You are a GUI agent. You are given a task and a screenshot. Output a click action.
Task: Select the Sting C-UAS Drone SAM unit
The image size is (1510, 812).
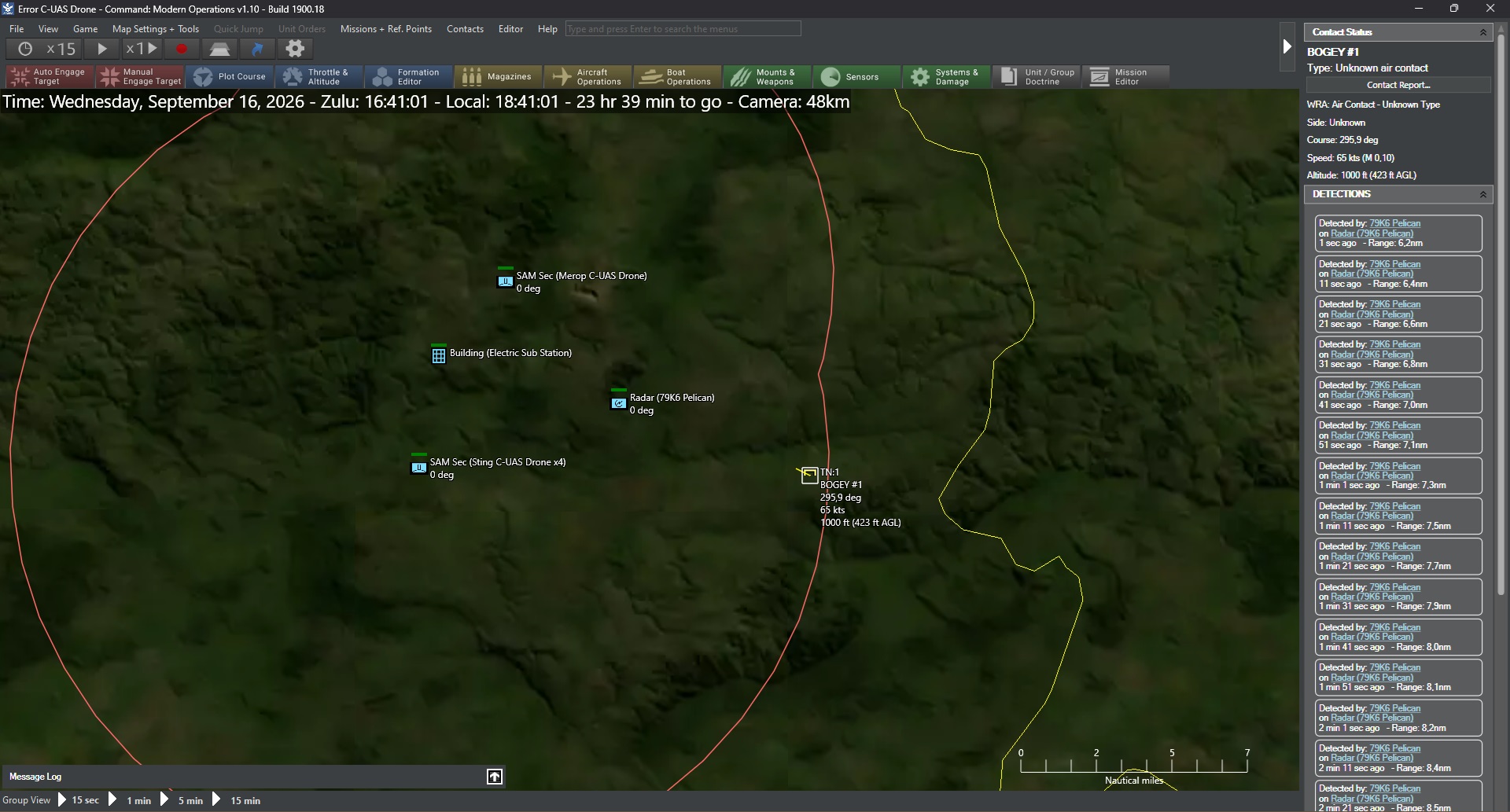click(419, 467)
